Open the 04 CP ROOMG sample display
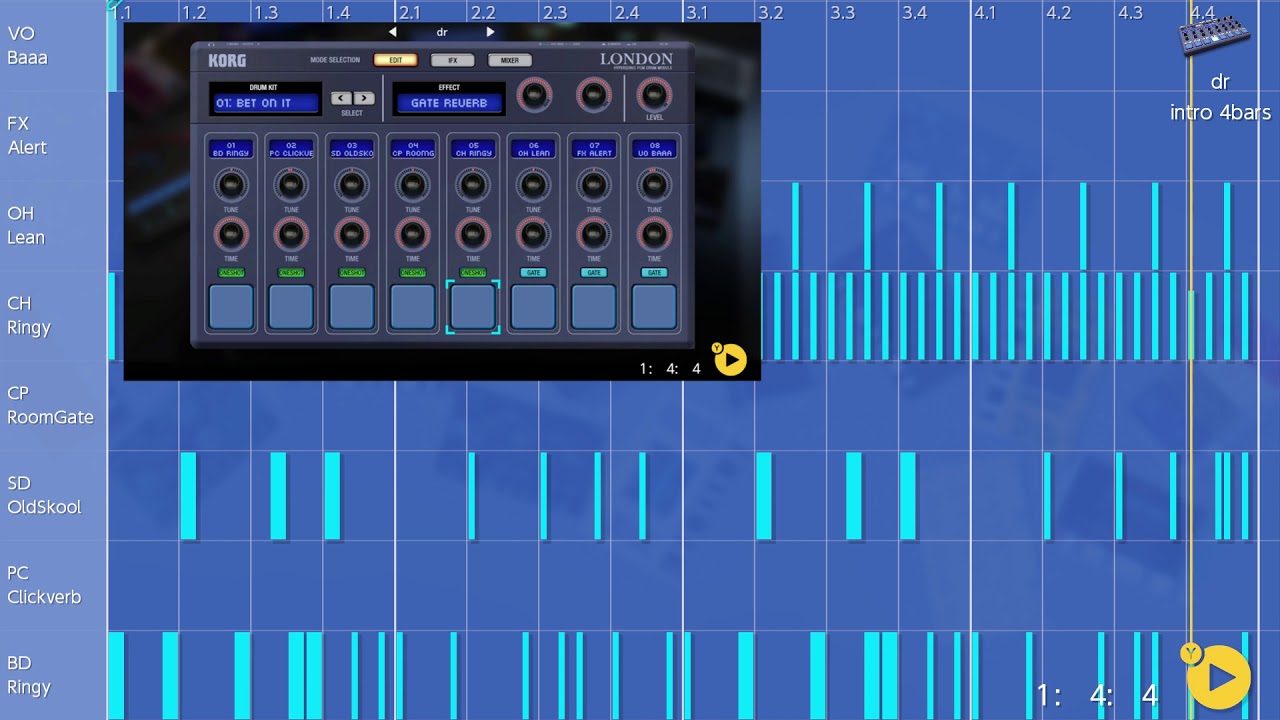1280x720 pixels. click(x=413, y=149)
